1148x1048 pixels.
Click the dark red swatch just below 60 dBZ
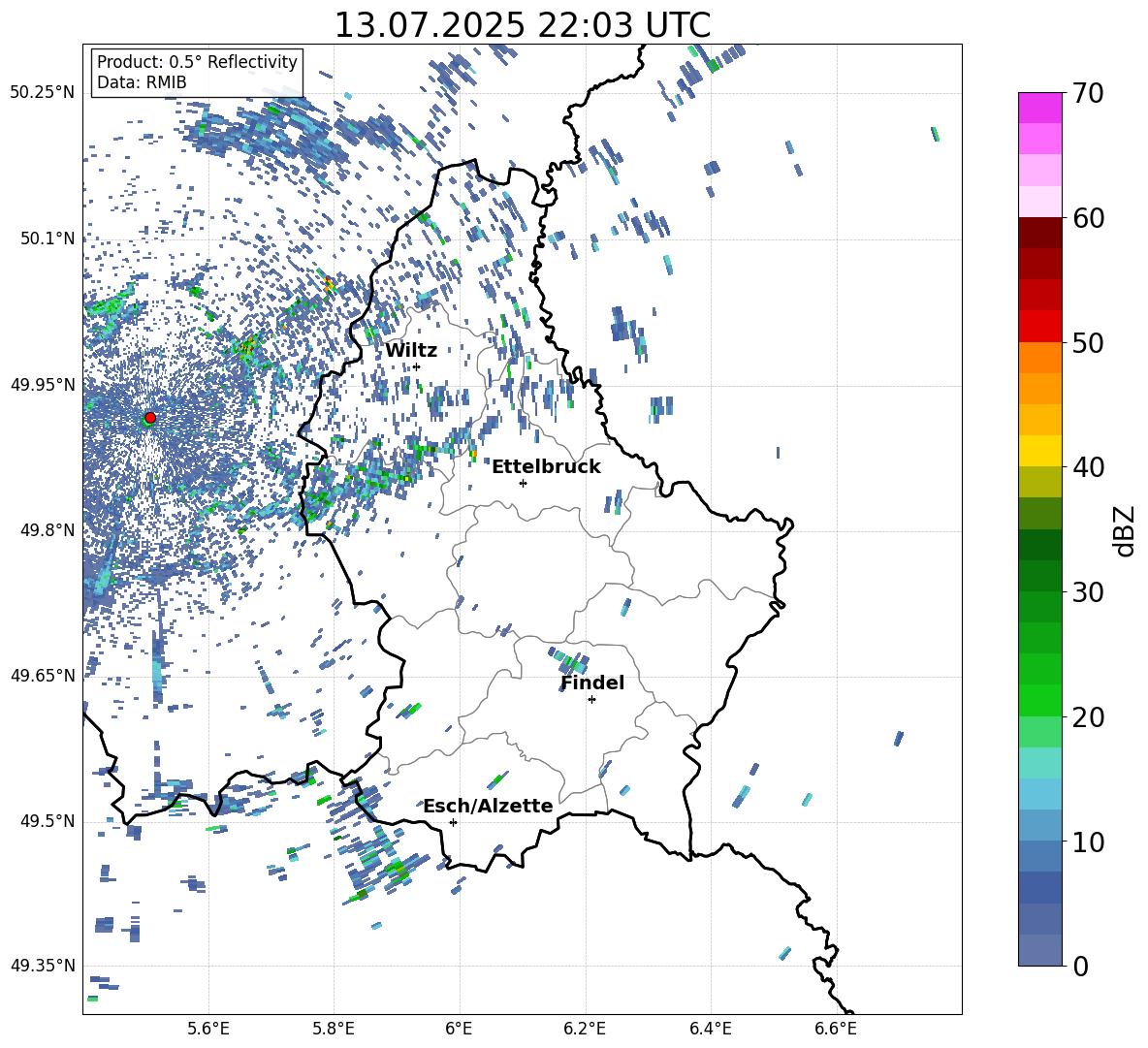pos(1039,233)
